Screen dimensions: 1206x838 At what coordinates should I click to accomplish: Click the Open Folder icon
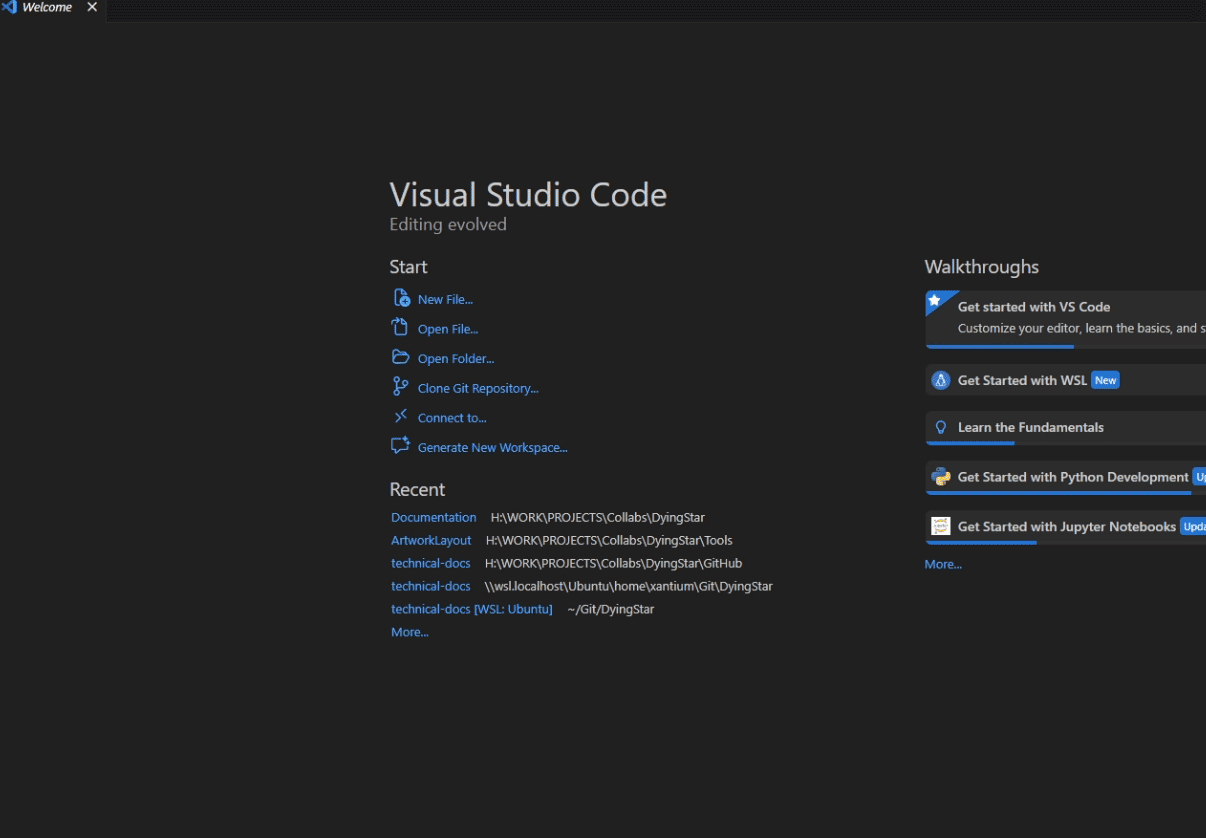400,357
